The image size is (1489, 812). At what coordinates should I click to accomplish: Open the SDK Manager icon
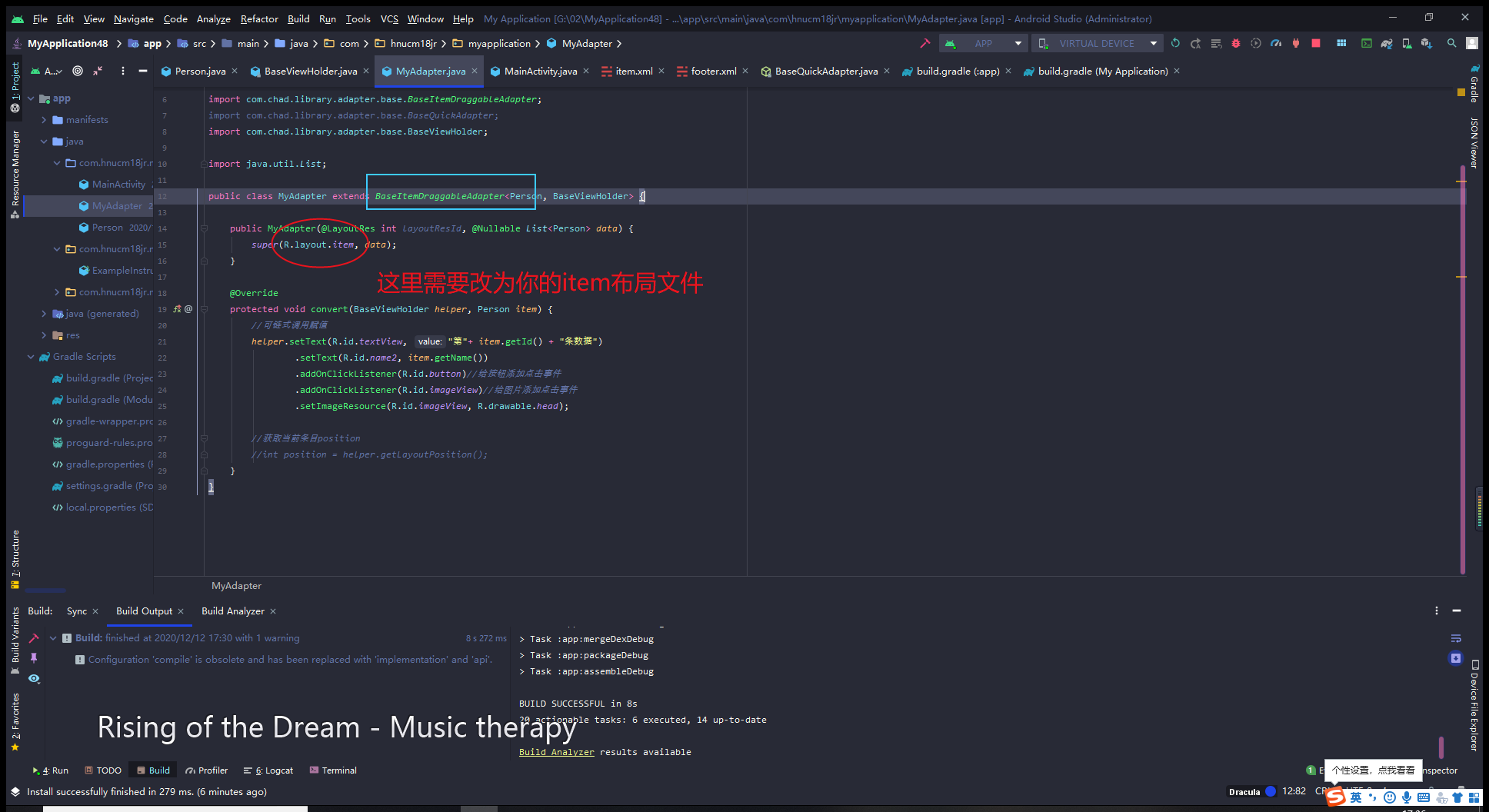1427,43
